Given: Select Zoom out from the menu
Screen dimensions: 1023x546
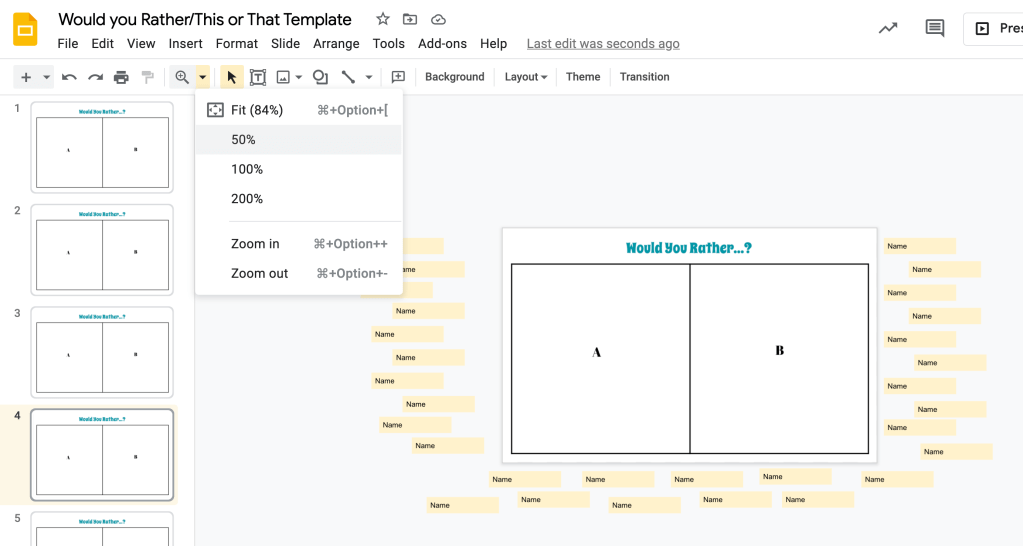Looking at the screenshot, I should 259,273.
